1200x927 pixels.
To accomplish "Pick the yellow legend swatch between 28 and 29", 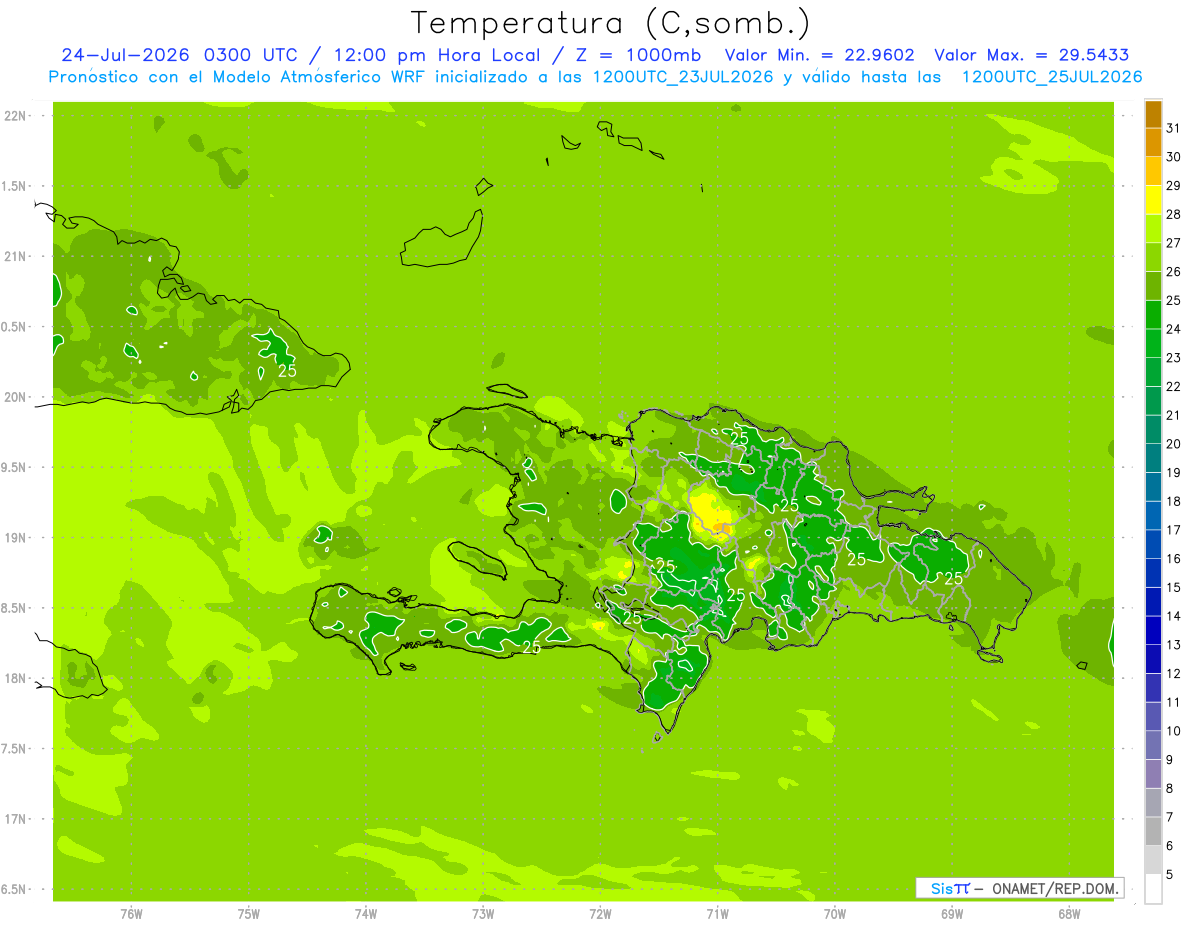I will (1153, 200).
